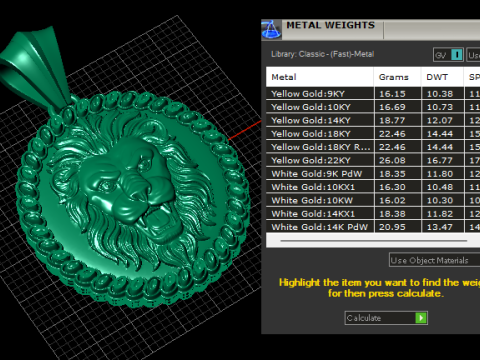Click the 11.80 DWT cell
The width and height of the screenshot is (480, 360).
(x=442, y=174)
